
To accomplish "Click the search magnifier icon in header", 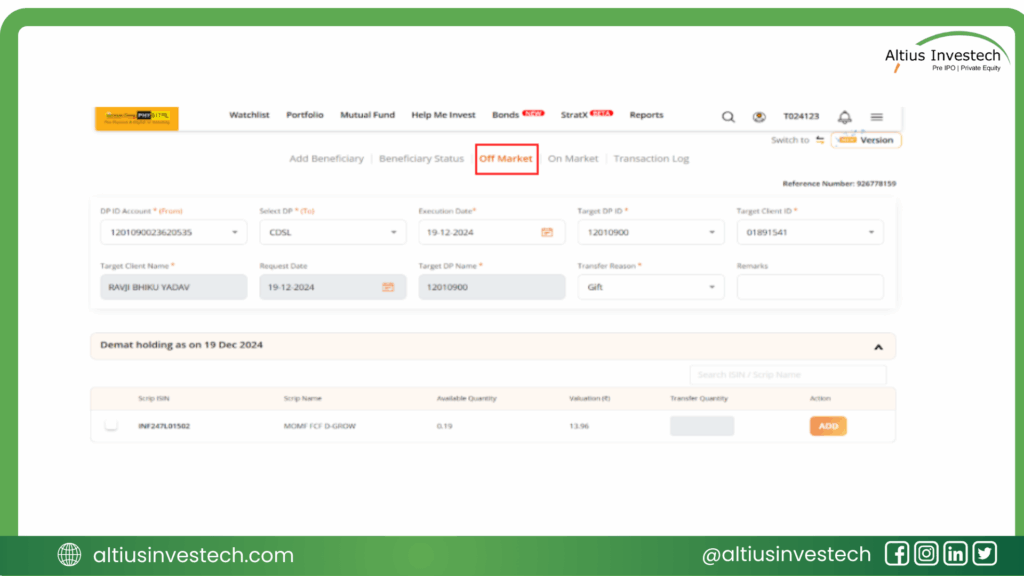I will [x=728, y=116].
